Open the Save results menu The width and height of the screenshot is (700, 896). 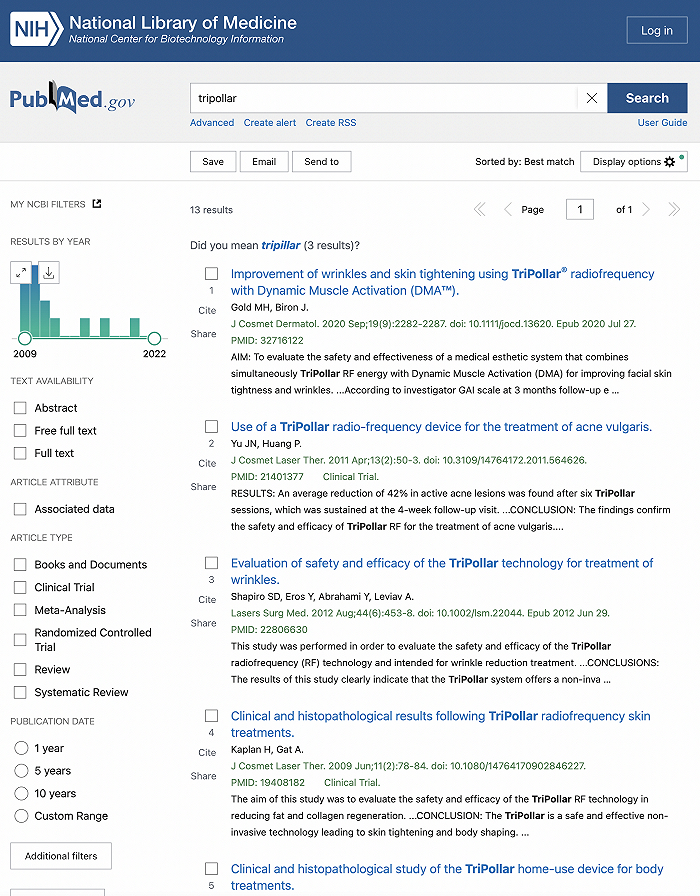[x=213, y=162]
